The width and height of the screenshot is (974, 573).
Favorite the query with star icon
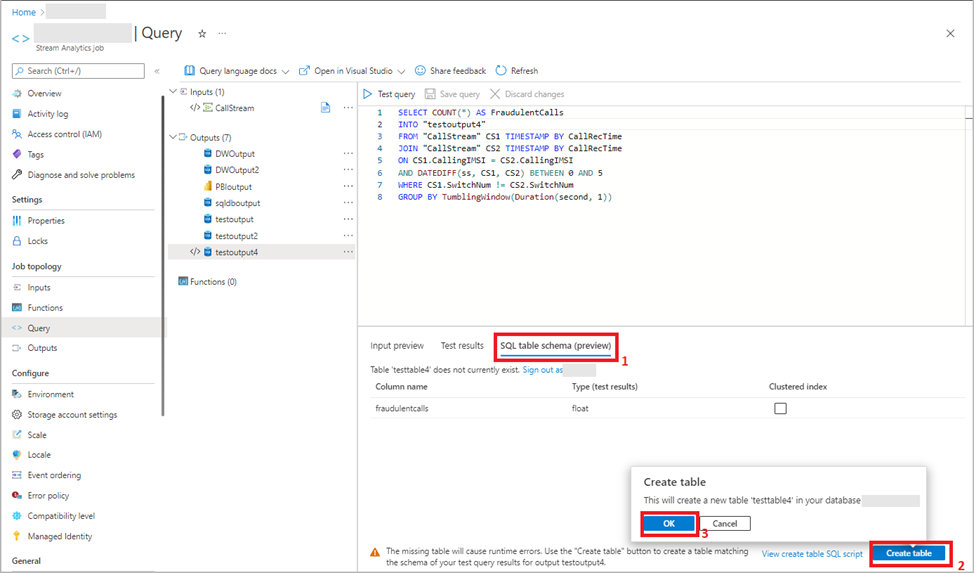[202, 34]
